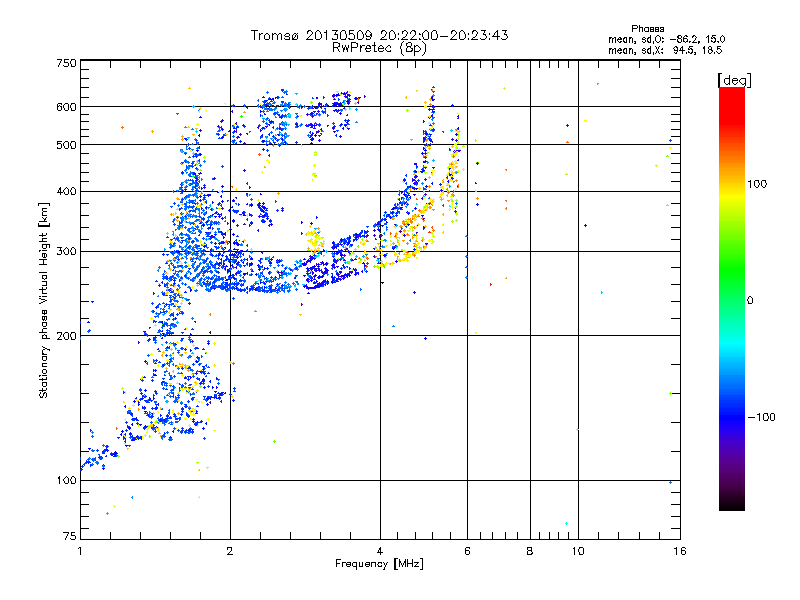Click the x-axis tick label '2'
The height and width of the screenshot is (600, 800).
pyautogui.click(x=230, y=551)
